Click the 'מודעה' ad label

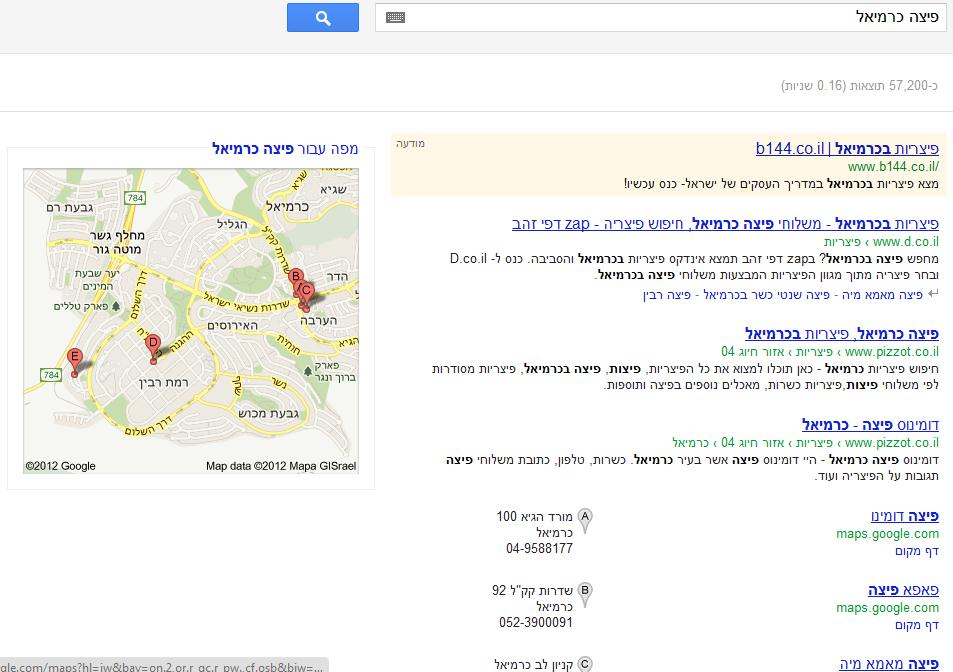pyautogui.click(x=410, y=143)
